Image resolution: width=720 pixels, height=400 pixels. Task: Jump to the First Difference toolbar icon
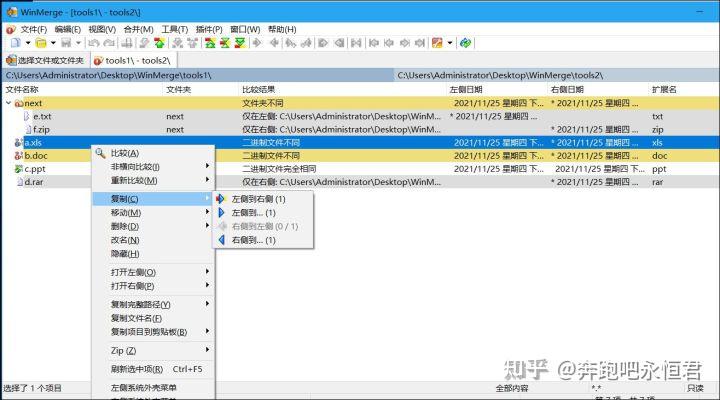click(210, 43)
